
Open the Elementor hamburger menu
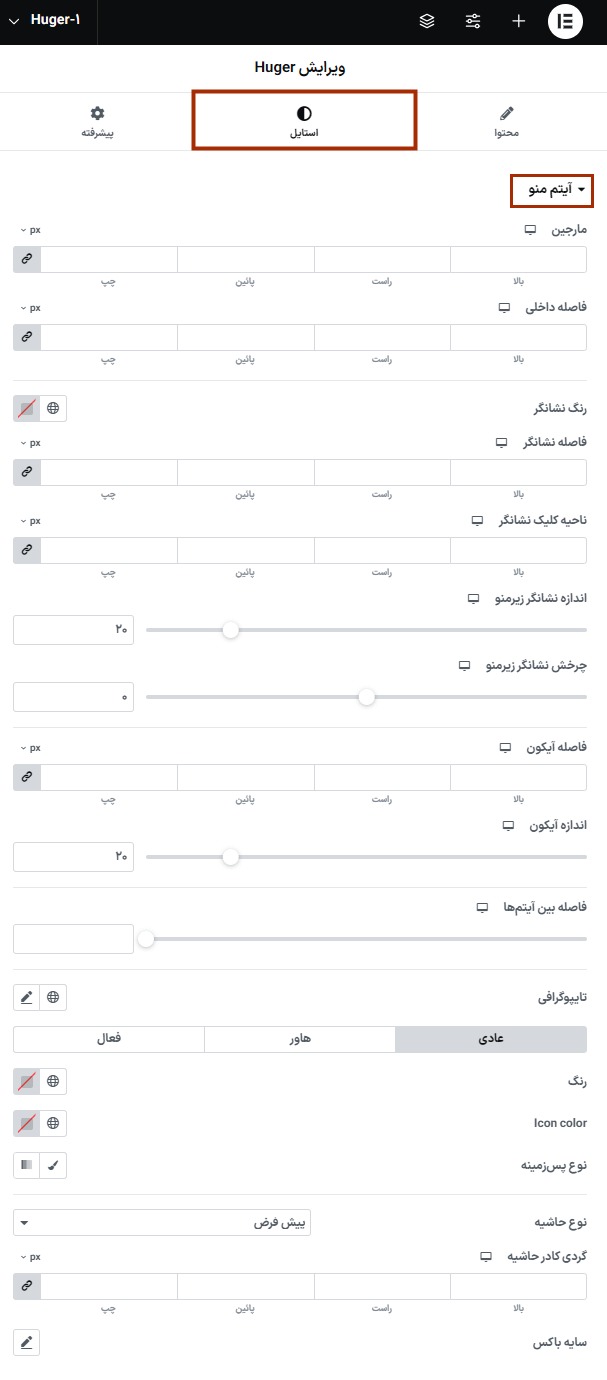(x=565, y=19)
